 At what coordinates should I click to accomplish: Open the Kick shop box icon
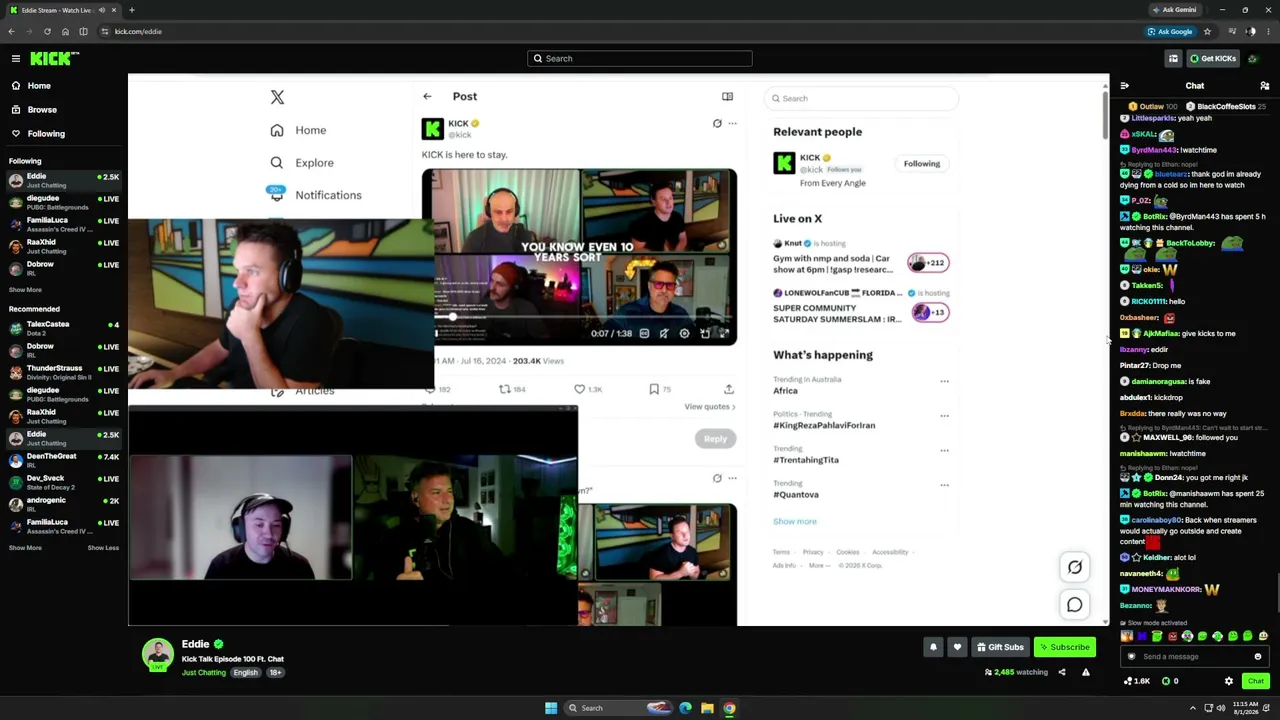coord(1173,59)
